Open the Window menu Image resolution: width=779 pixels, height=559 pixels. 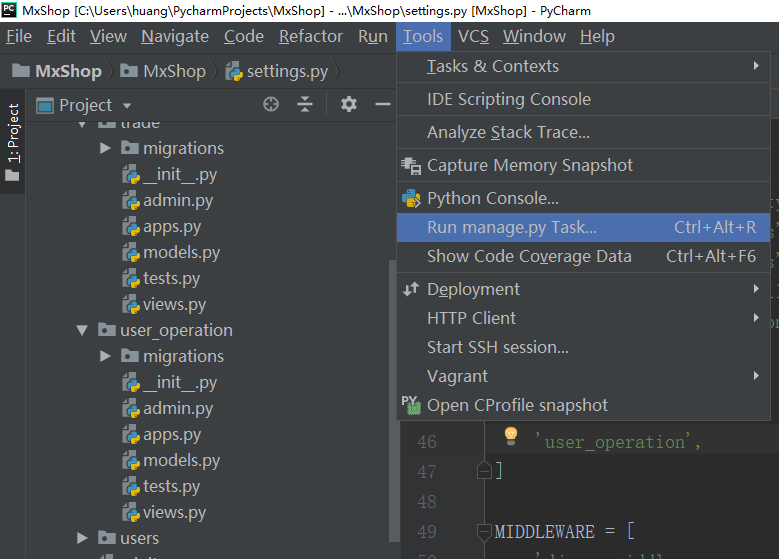tap(534, 36)
